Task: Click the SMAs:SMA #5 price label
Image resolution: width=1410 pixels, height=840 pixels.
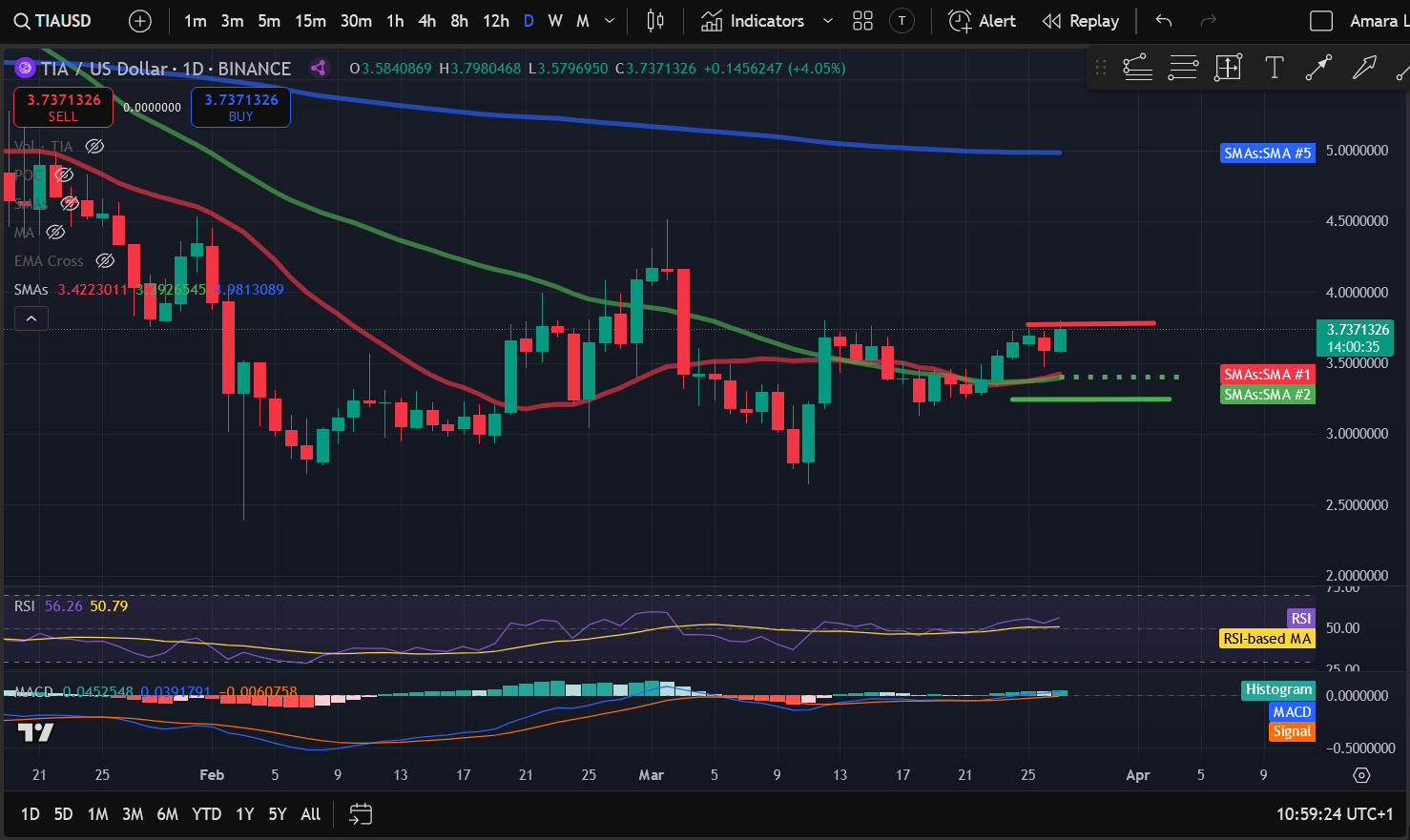Action: tap(1268, 153)
